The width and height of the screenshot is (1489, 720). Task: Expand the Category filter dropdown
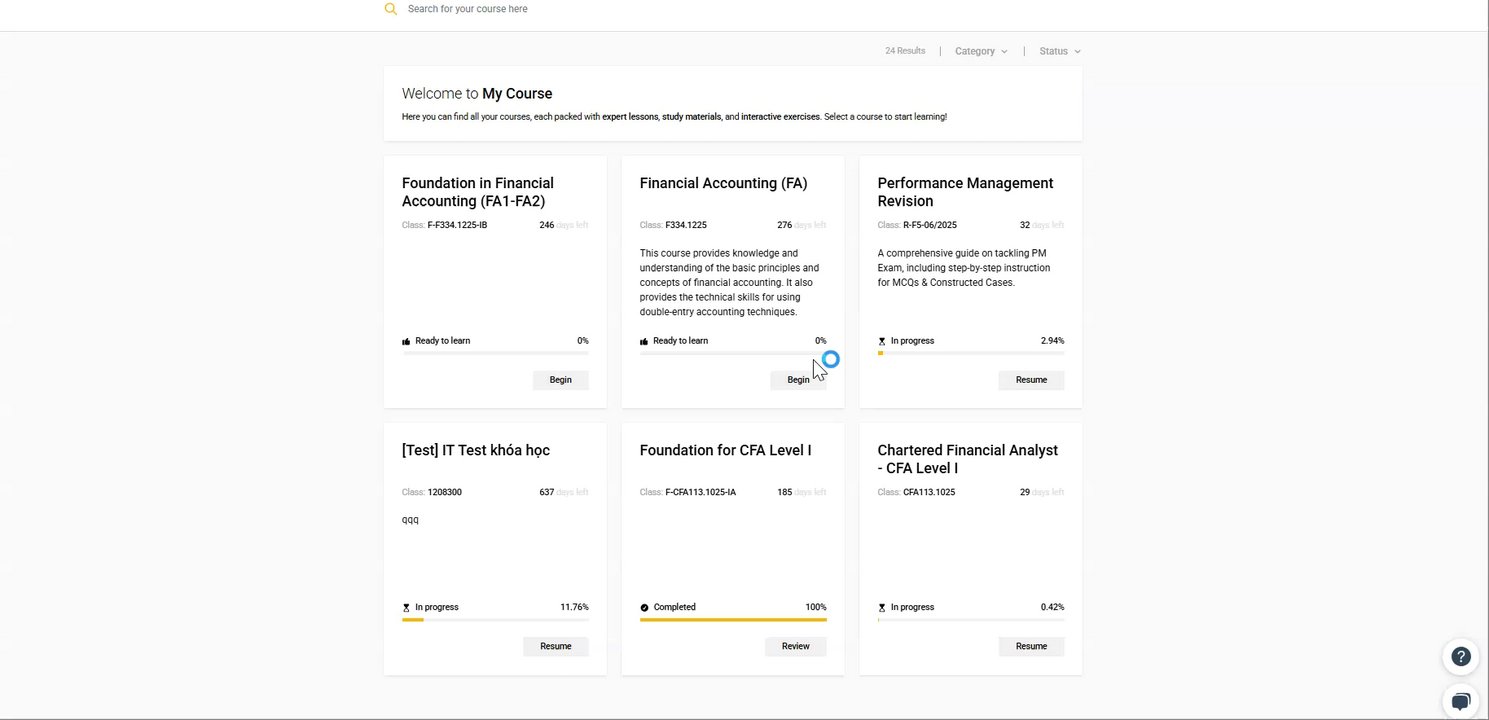click(x=980, y=51)
